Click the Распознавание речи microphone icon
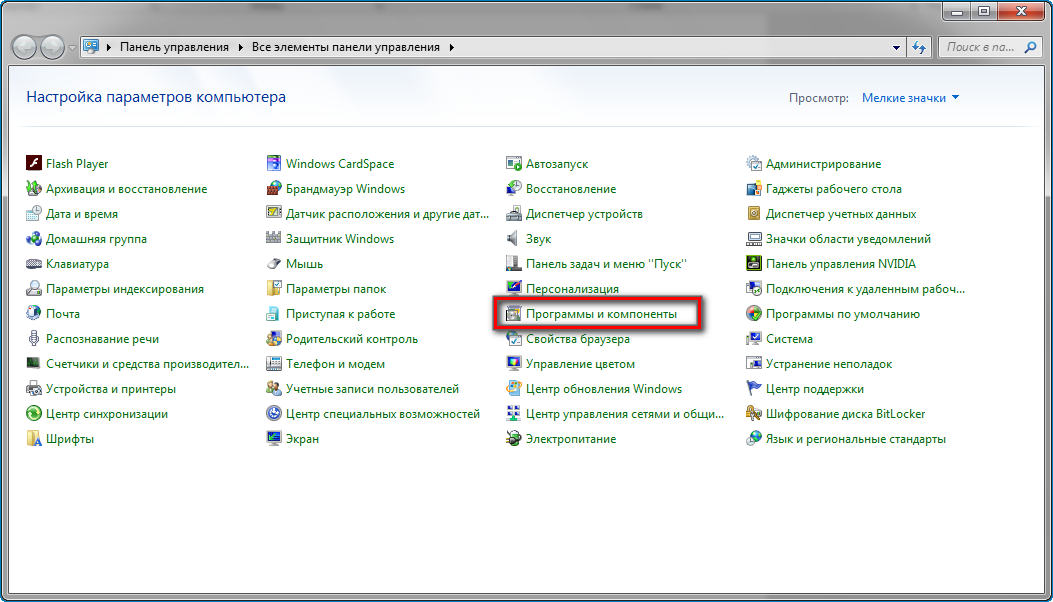Screen dimensions: 1053x602 point(34,339)
